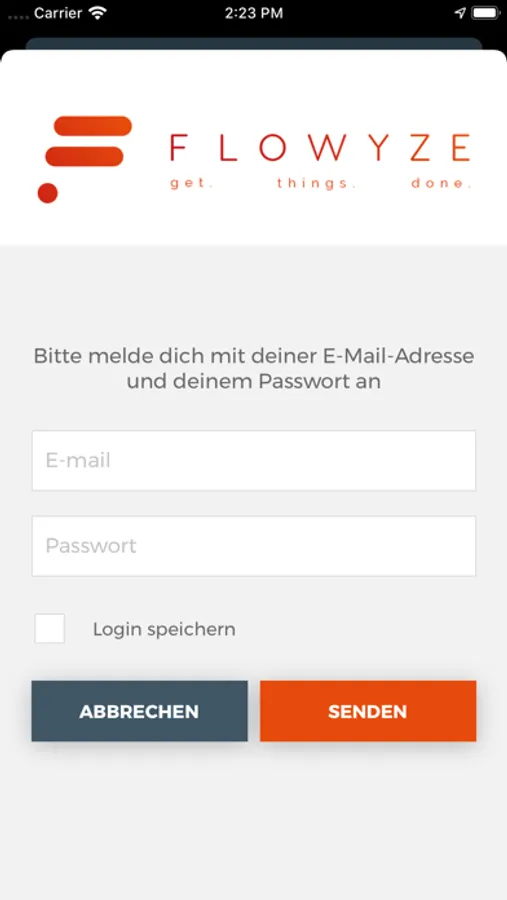Tap the Flowyze F-shaped logo icon
The width and height of the screenshot is (507, 900).
[x=85, y=159]
